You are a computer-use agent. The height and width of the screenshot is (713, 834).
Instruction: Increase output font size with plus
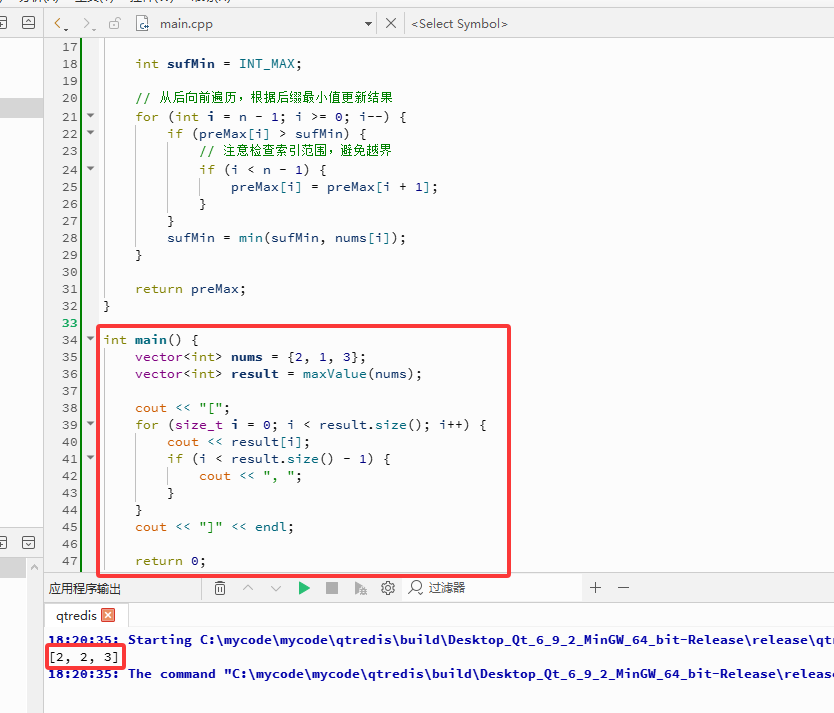[595, 588]
